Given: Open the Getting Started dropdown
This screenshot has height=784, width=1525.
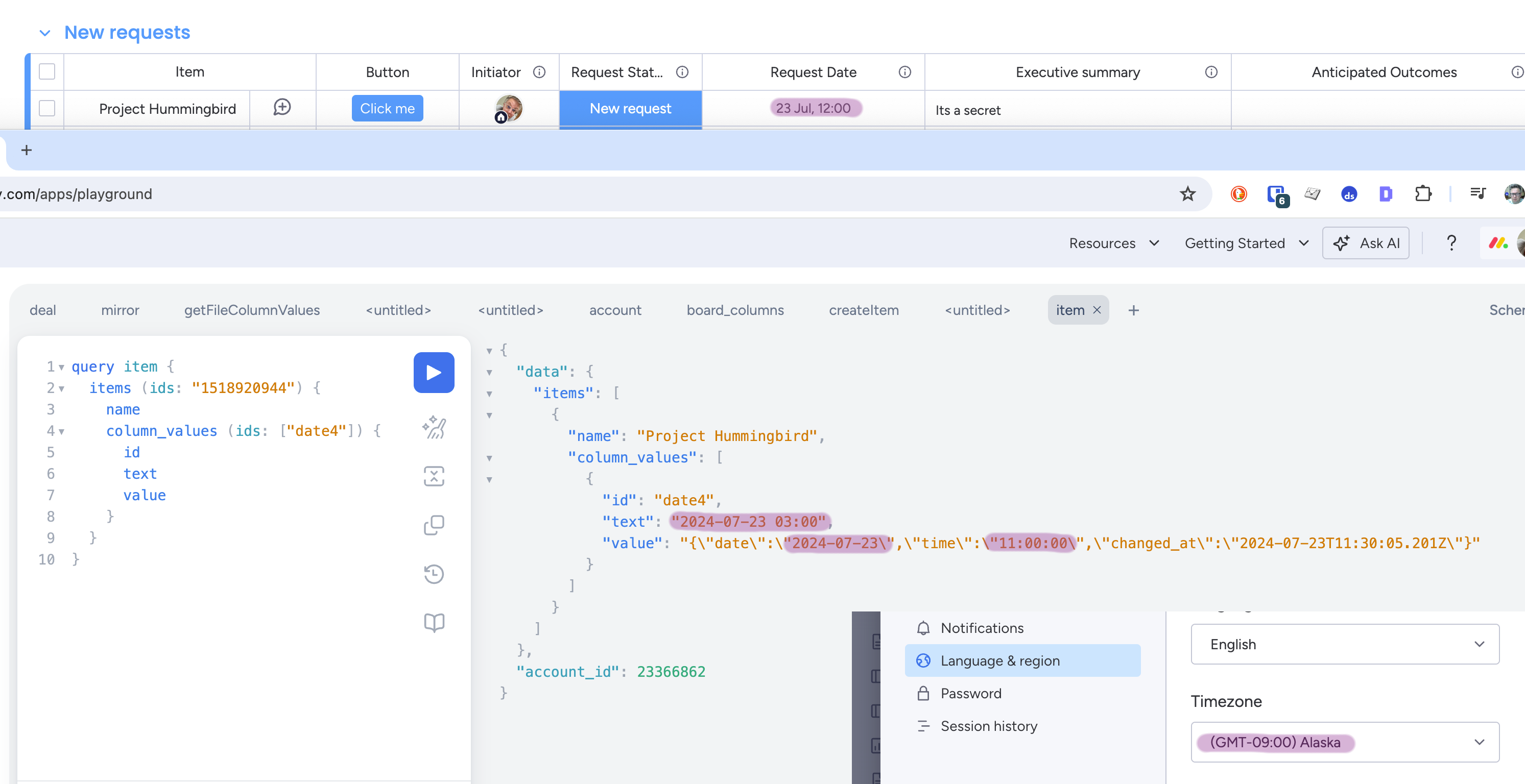Looking at the screenshot, I should click(1246, 243).
